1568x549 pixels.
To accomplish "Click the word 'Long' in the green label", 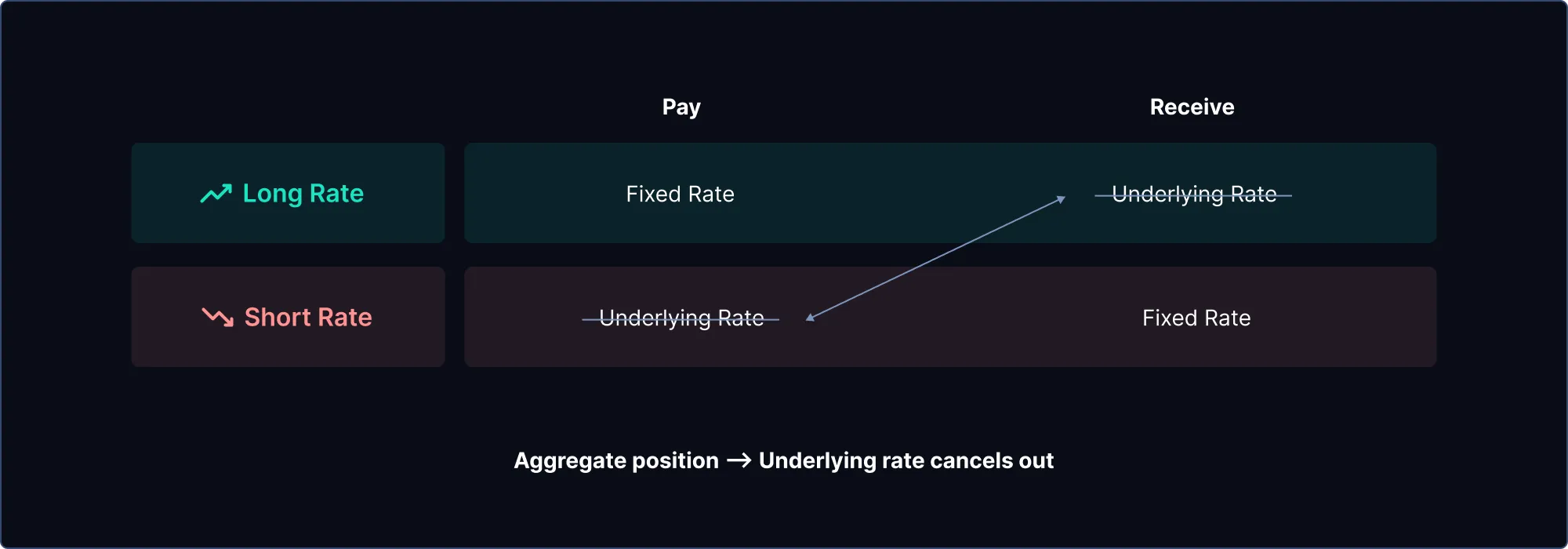I will [272, 194].
